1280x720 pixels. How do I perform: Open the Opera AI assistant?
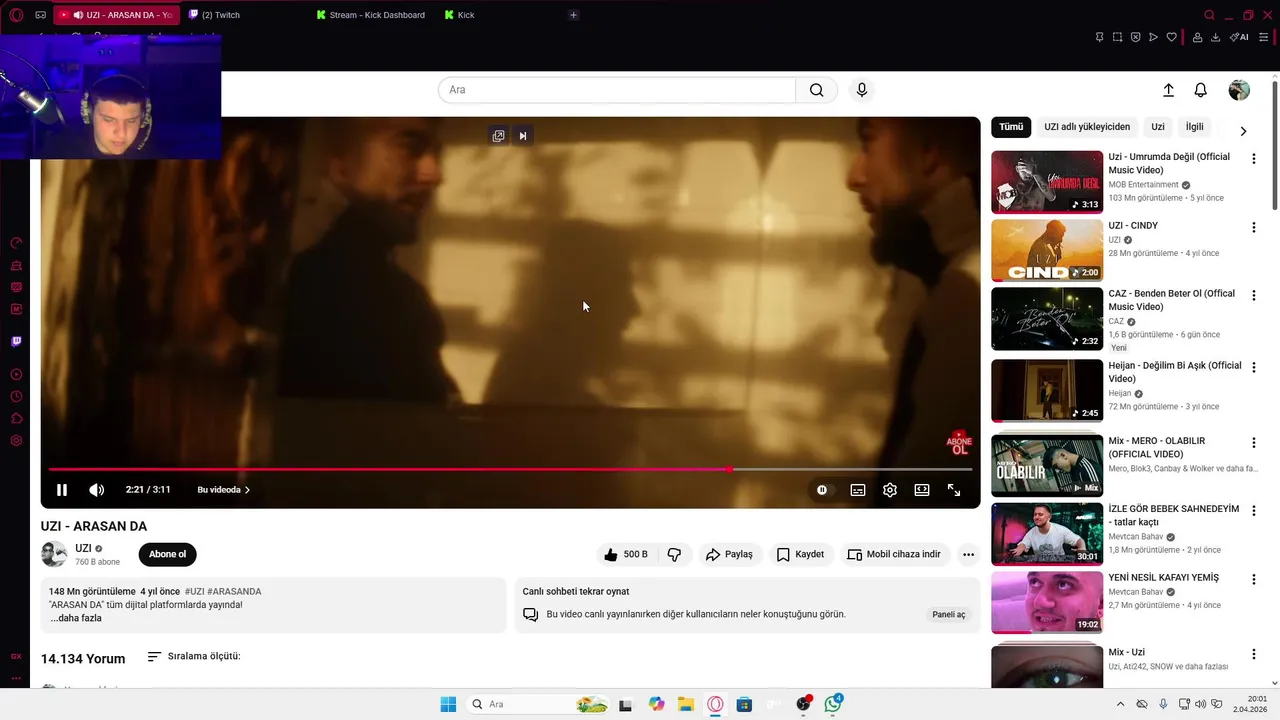(x=1239, y=37)
